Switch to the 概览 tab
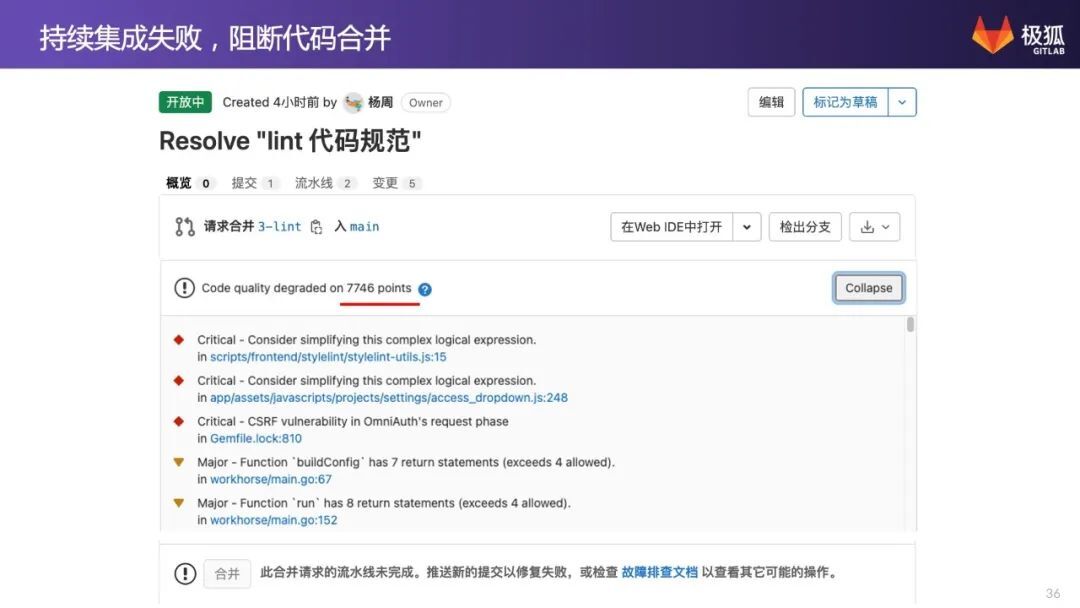Image resolution: width=1080 pixels, height=608 pixels. [x=188, y=183]
